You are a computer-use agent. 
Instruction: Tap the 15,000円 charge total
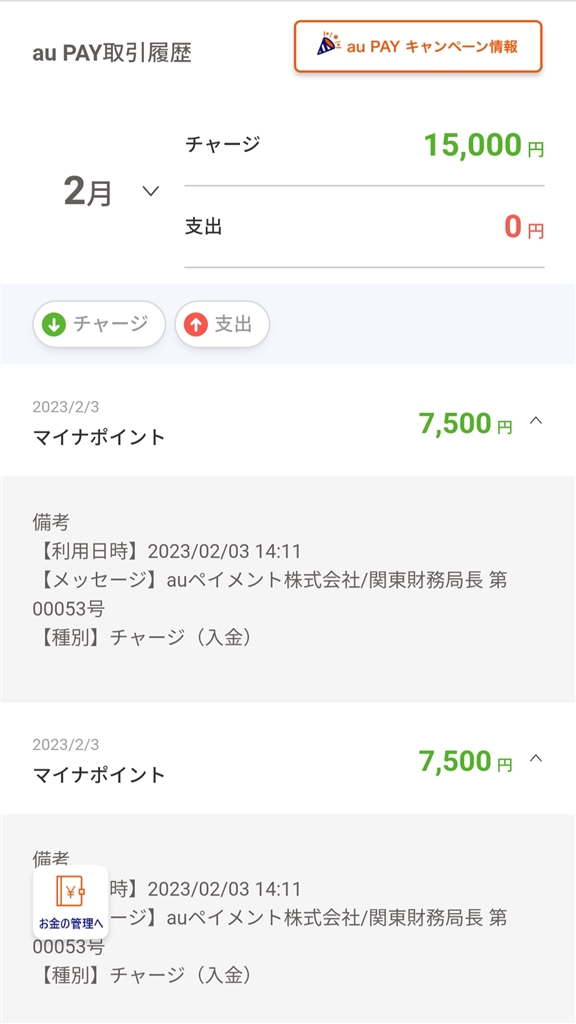483,145
